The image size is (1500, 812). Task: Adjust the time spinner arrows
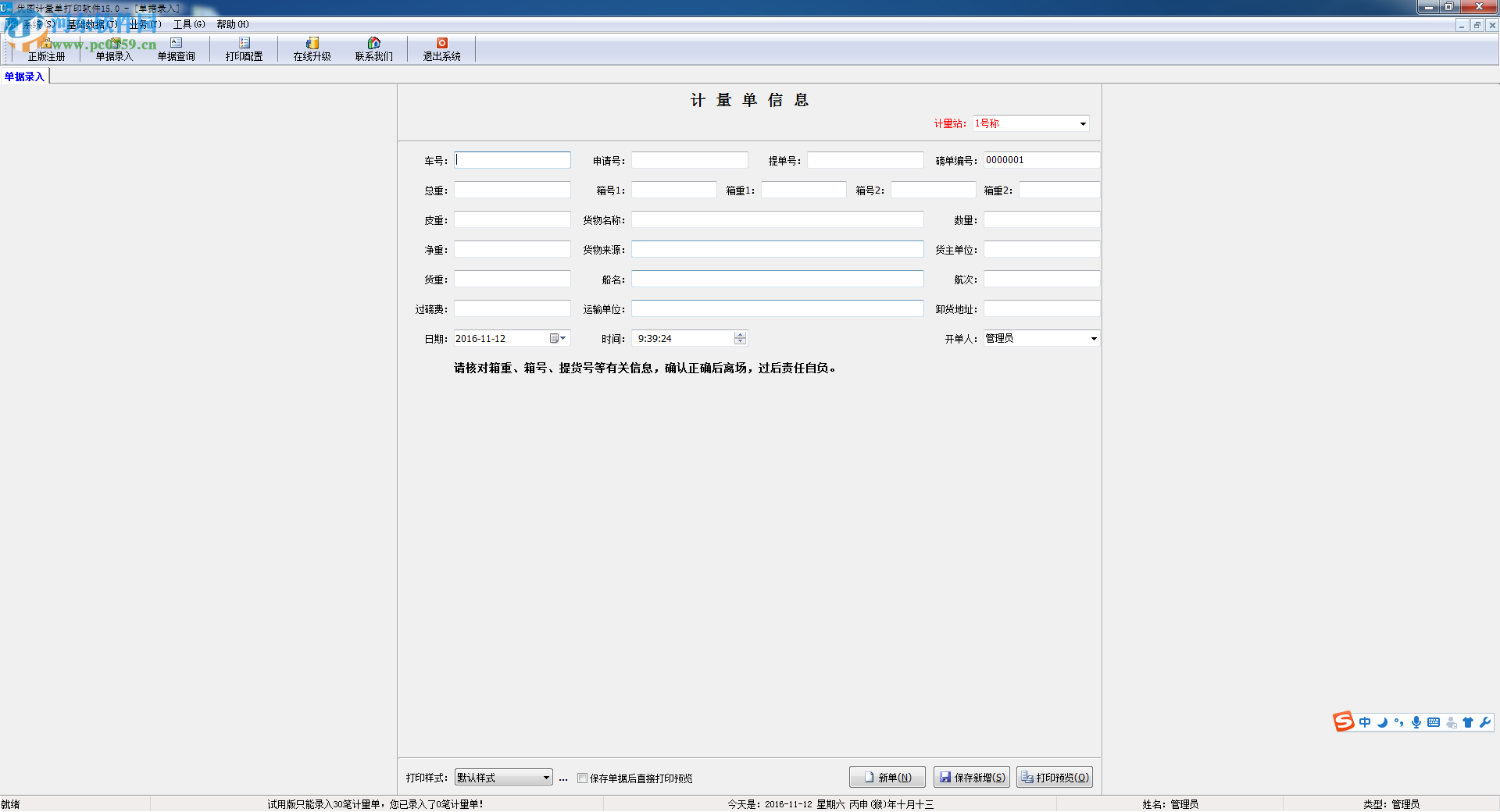pyautogui.click(x=741, y=338)
